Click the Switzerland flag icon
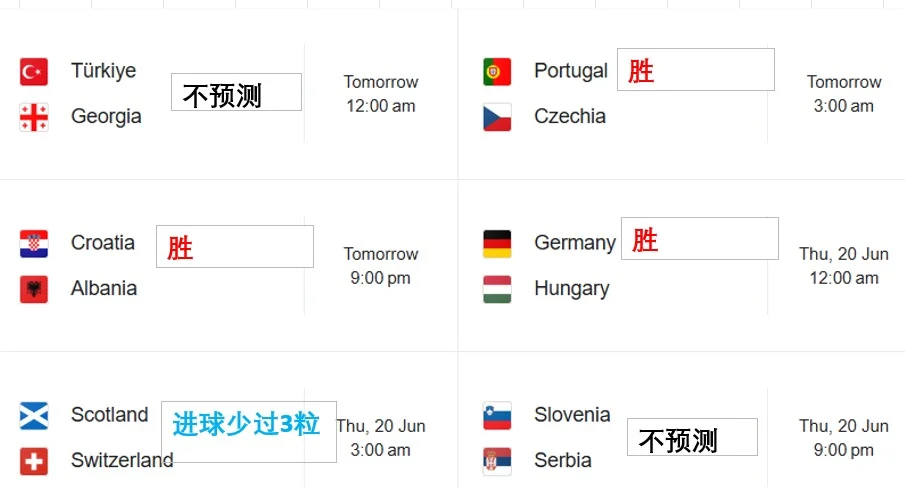The height and width of the screenshot is (488, 905). (x=34, y=461)
